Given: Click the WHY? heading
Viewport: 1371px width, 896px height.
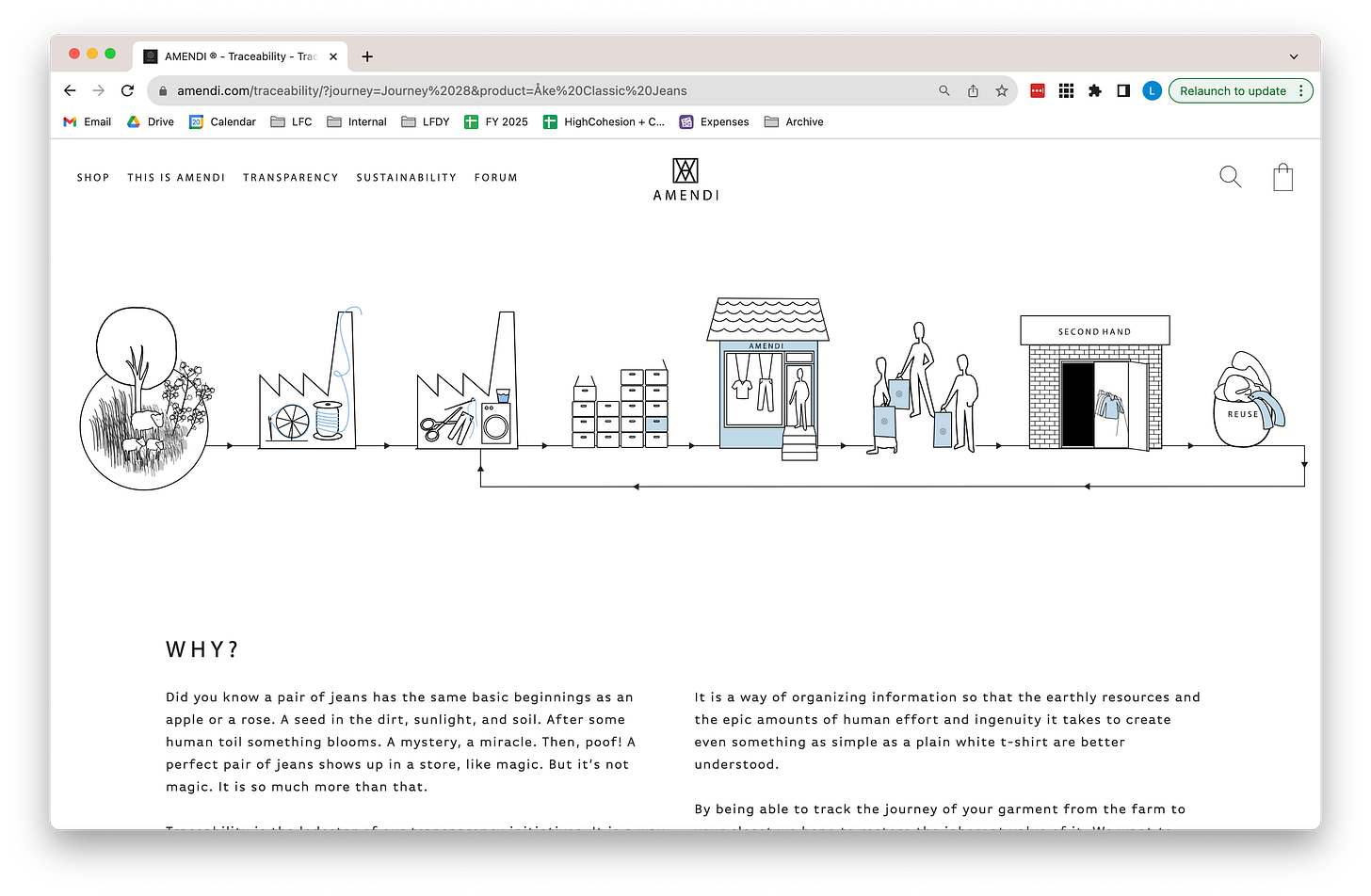Looking at the screenshot, I should coord(202,649).
